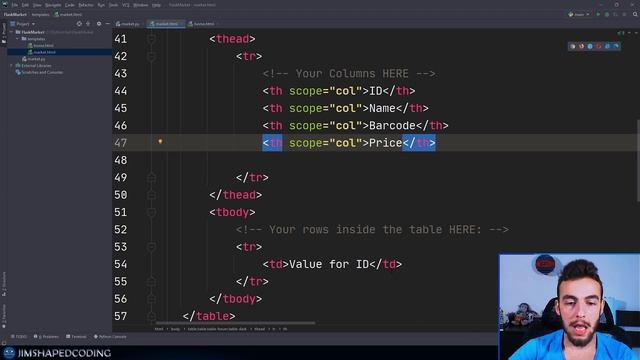Click the yellow intention bulb on line 47
The height and width of the screenshot is (360, 640).
point(160,141)
